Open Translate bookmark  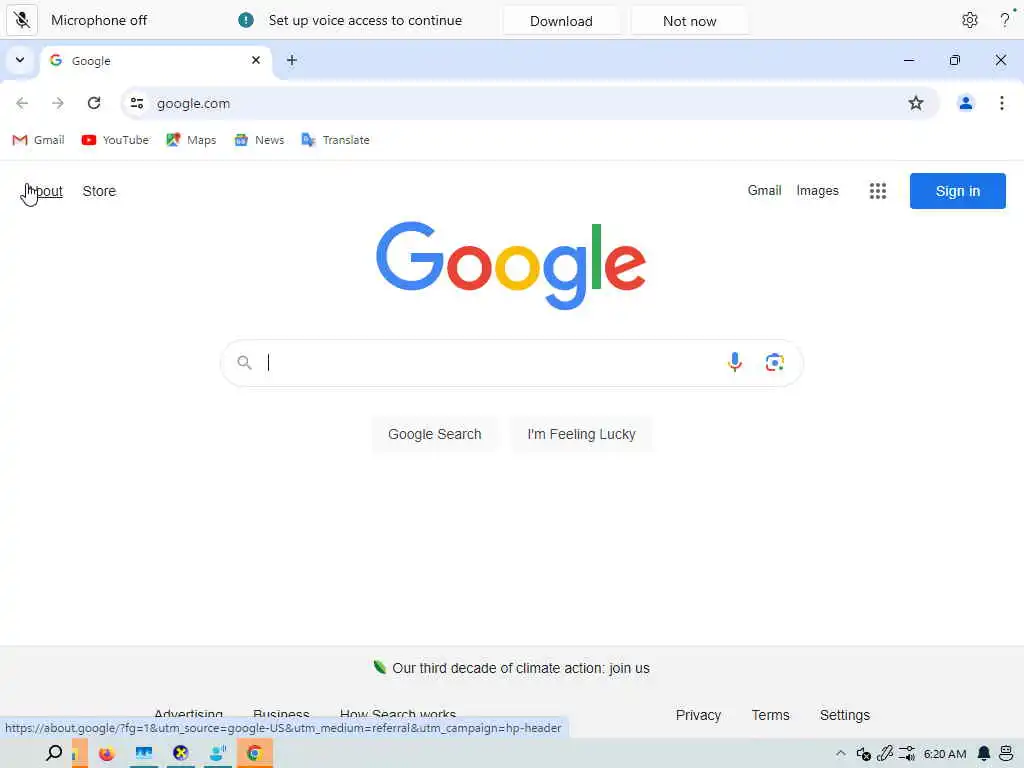[335, 140]
